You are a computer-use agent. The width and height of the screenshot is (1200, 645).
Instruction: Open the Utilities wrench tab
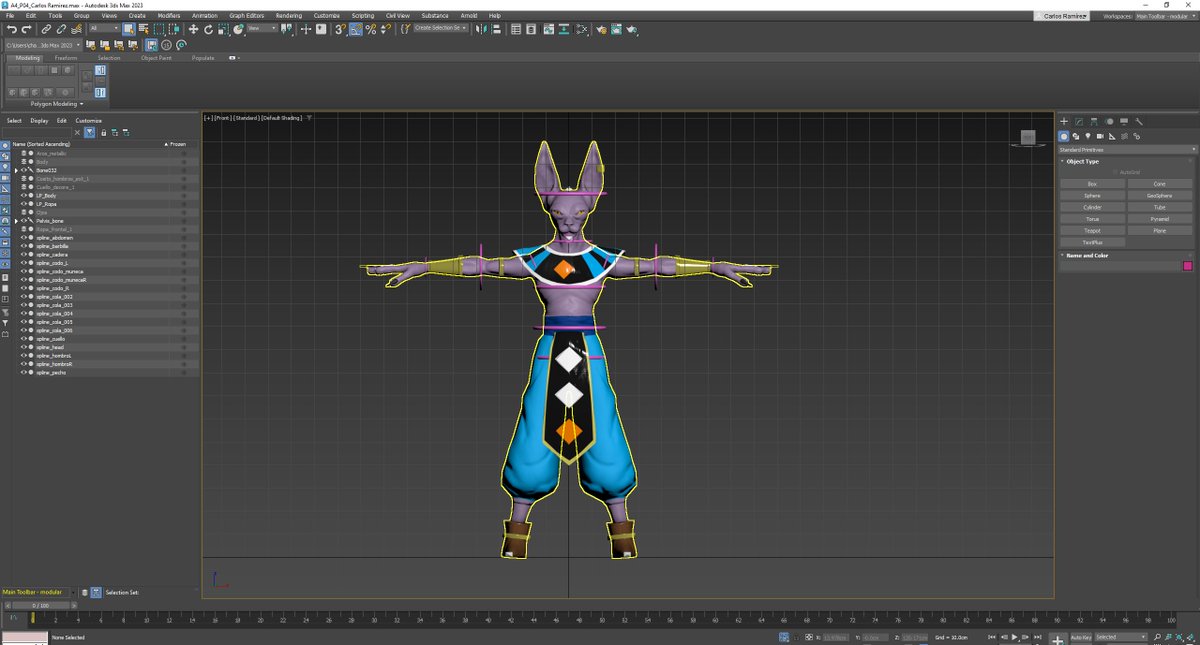tap(1138, 121)
